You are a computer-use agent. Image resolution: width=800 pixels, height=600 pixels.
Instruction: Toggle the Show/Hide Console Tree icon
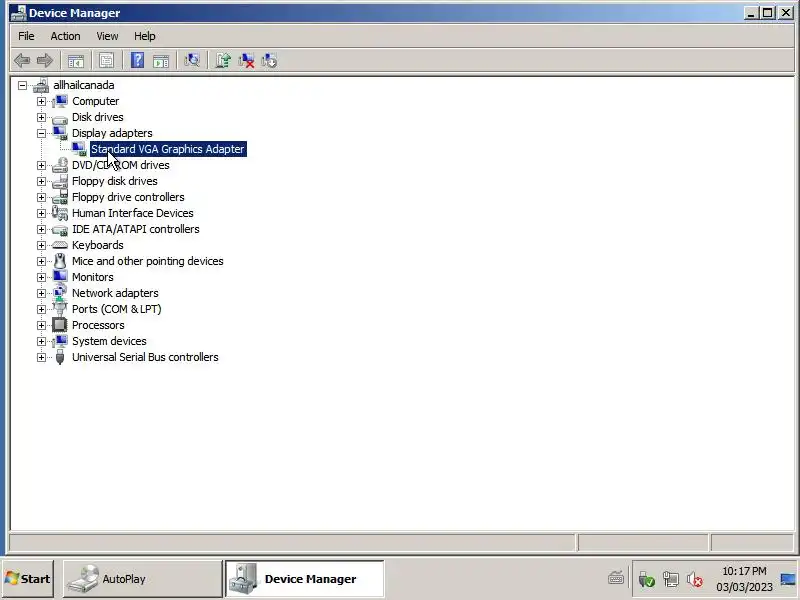point(76,61)
